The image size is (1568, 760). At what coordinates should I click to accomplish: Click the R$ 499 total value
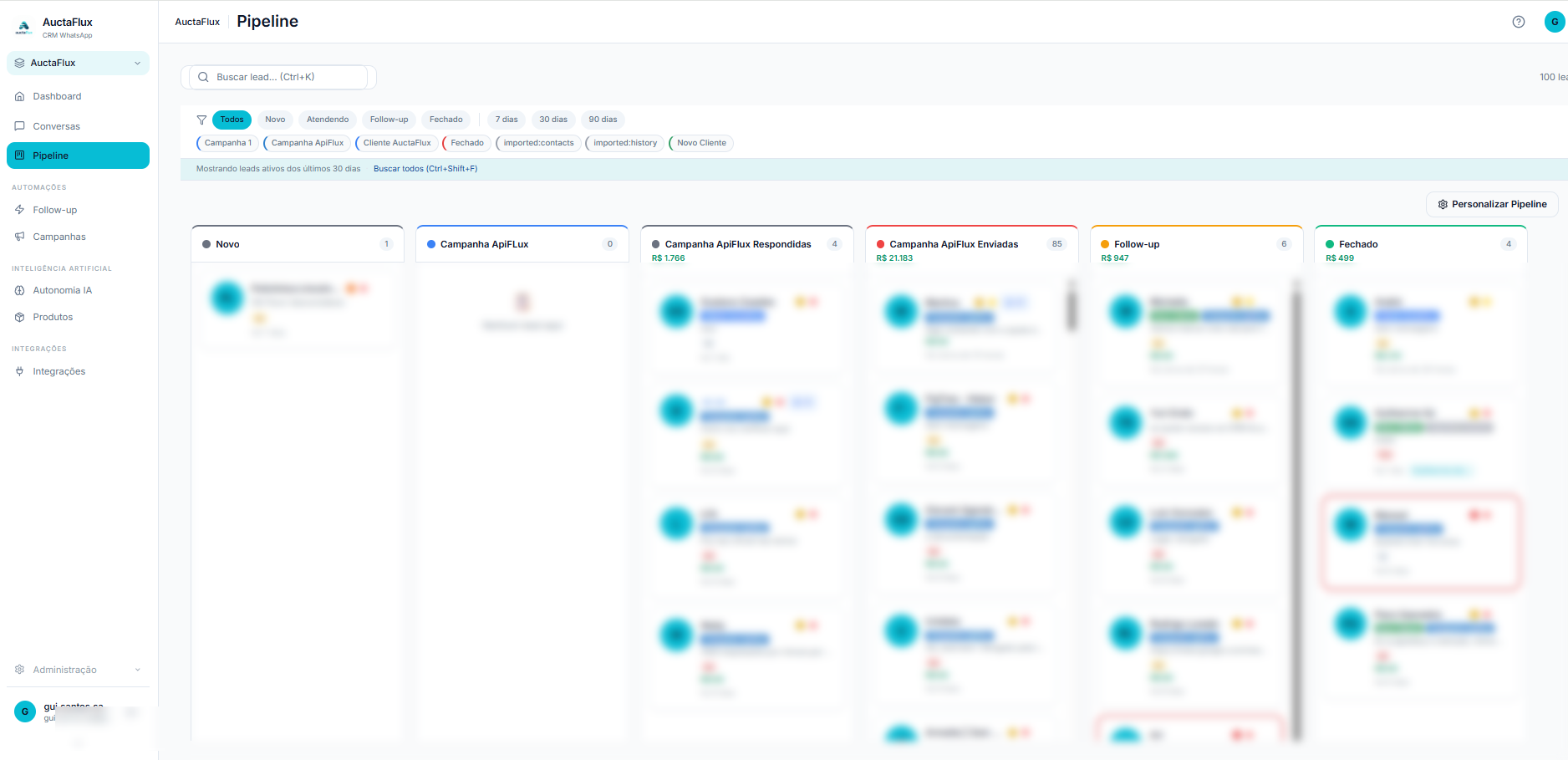click(1340, 258)
